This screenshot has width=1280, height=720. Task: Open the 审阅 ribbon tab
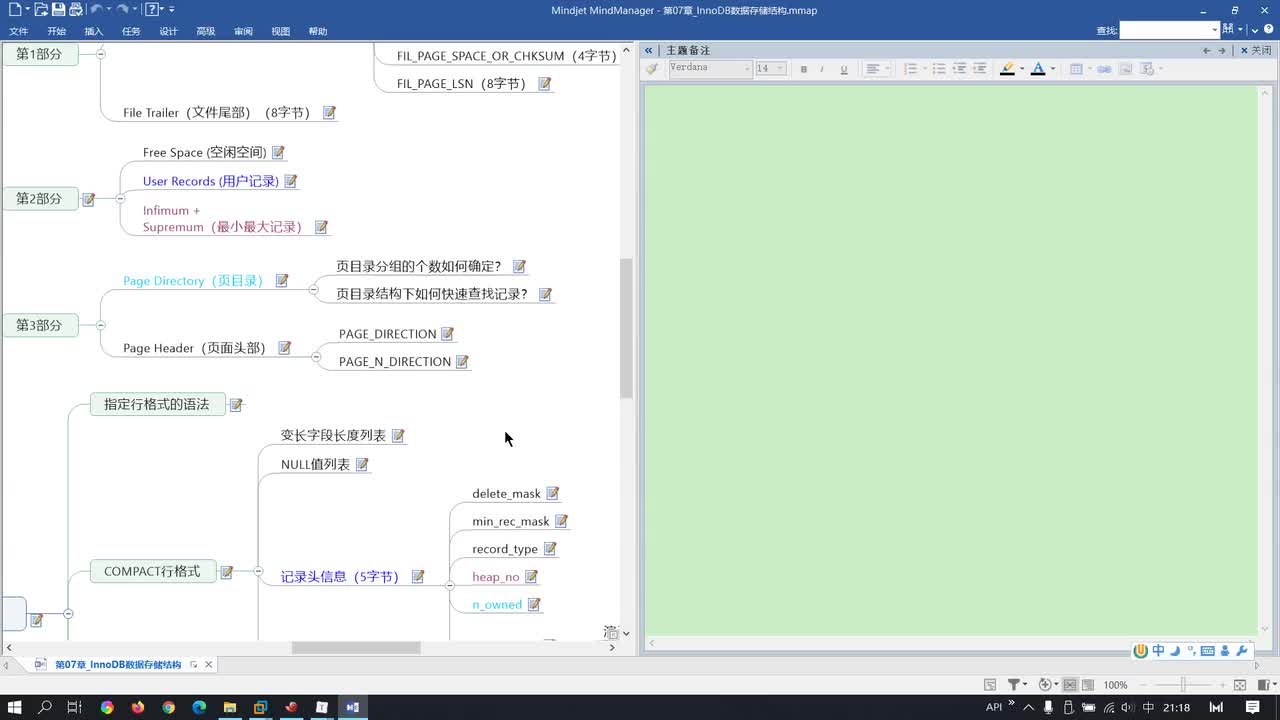pos(243,32)
